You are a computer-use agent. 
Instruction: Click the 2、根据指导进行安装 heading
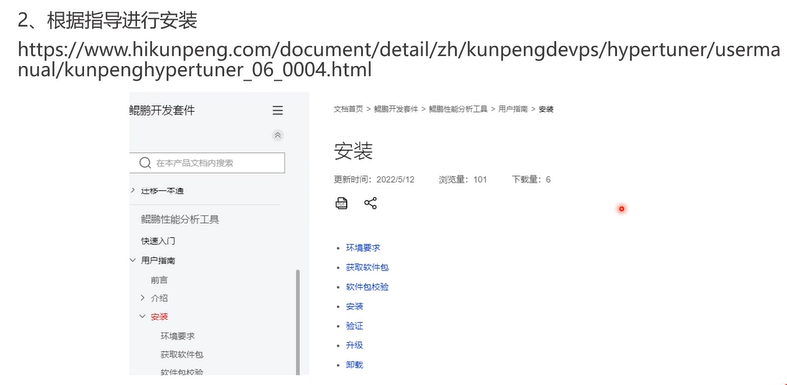click(x=107, y=21)
